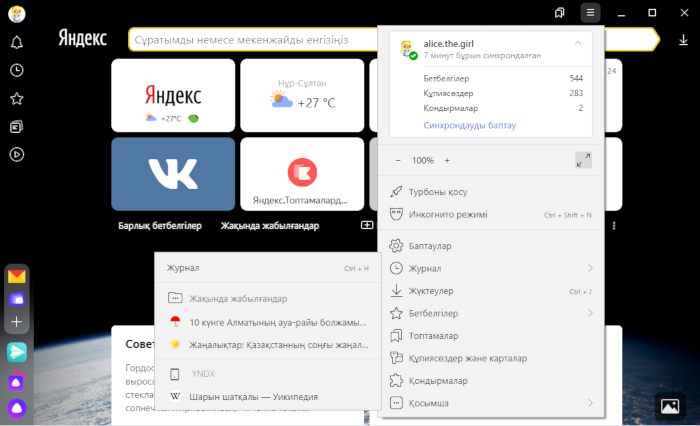
Task: Add a new sidebar app with plus
Action: pos(17,322)
